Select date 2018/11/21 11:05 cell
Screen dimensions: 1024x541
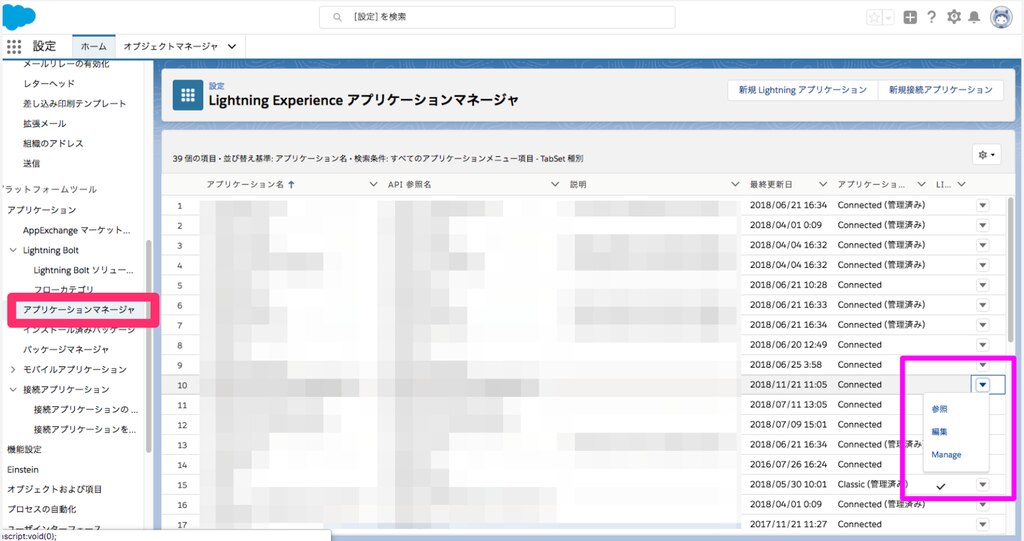788,385
